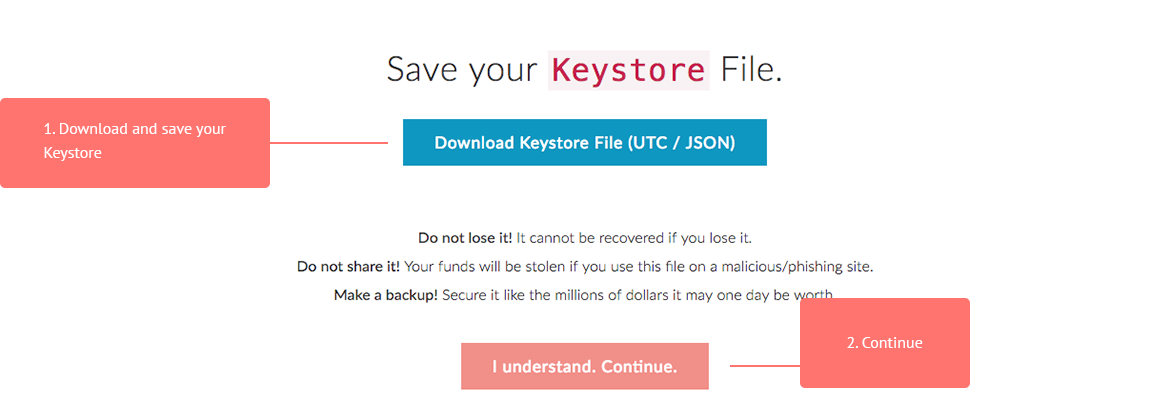Click the bold 'Do not lose it!' warning

465,238
